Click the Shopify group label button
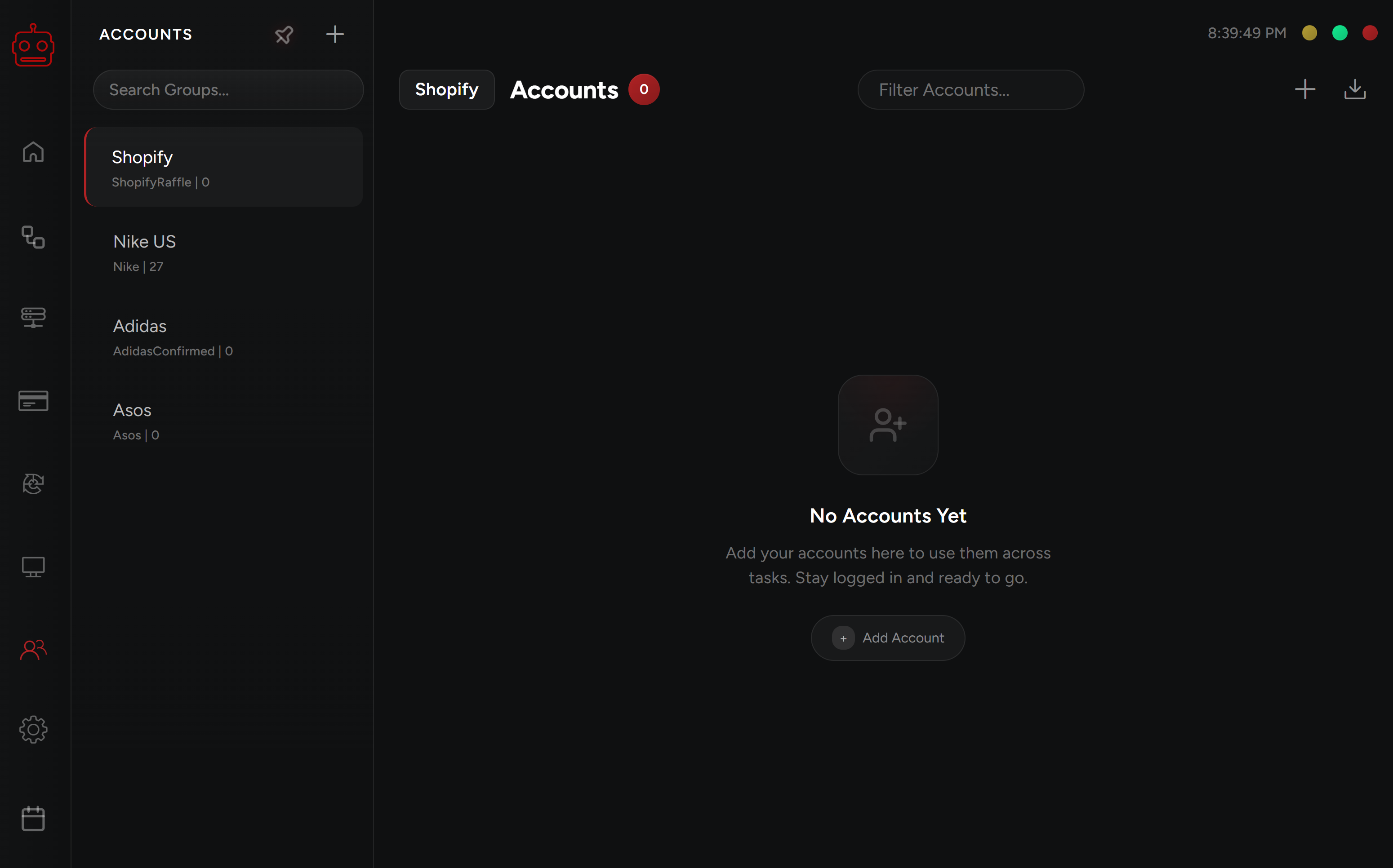The height and width of the screenshot is (868, 1393). (x=447, y=89)
